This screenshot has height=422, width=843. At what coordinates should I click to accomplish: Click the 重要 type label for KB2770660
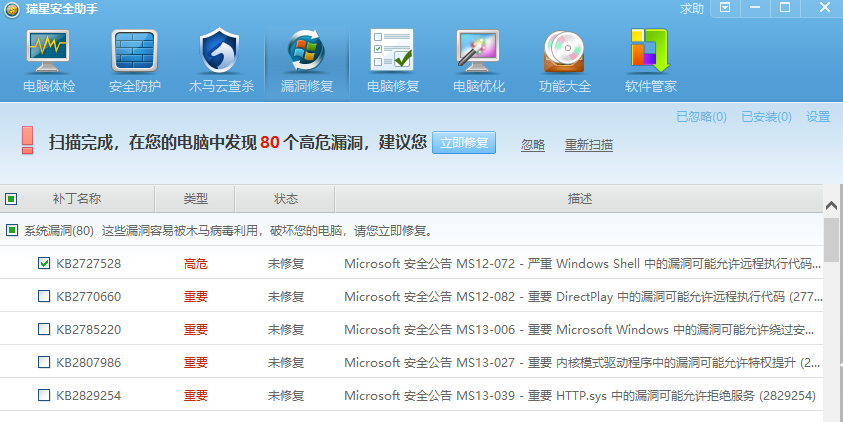tap(196, 296)
